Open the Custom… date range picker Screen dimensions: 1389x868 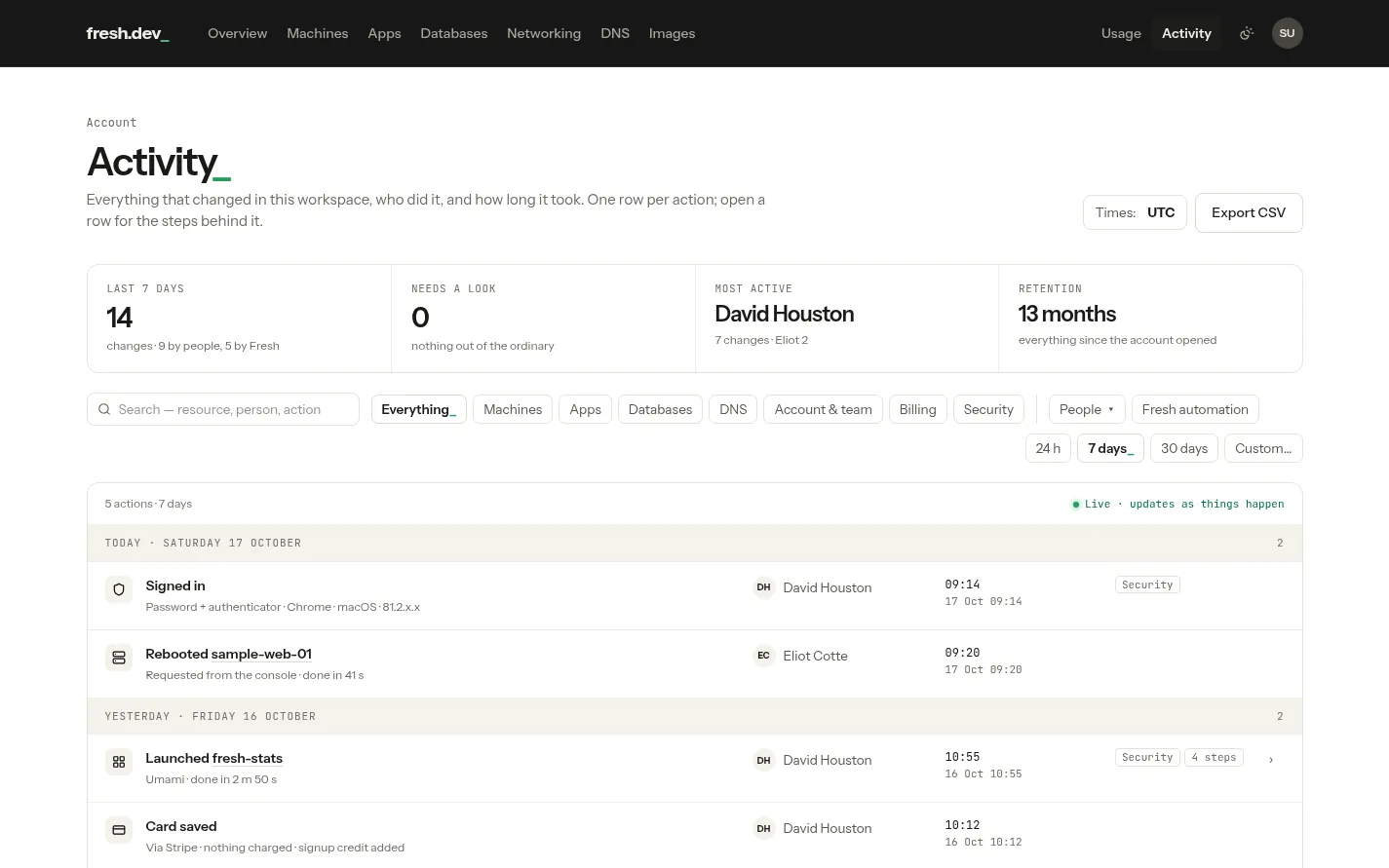[x=1263, y=448]
